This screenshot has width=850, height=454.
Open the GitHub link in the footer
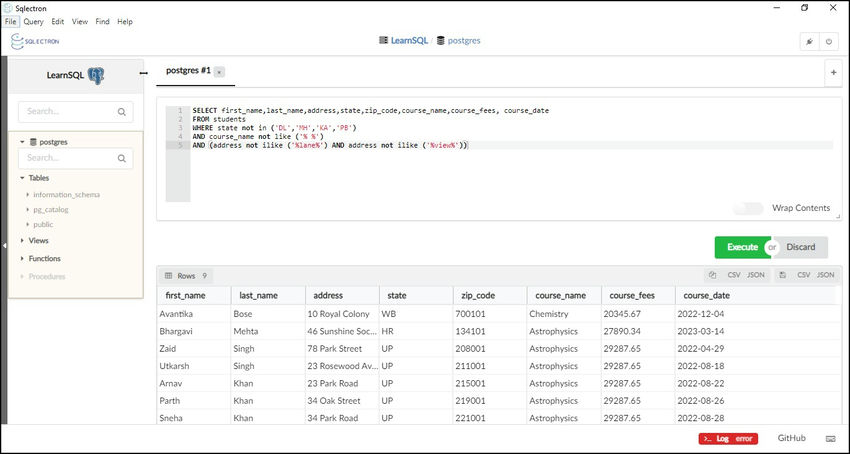click(791, 438)
